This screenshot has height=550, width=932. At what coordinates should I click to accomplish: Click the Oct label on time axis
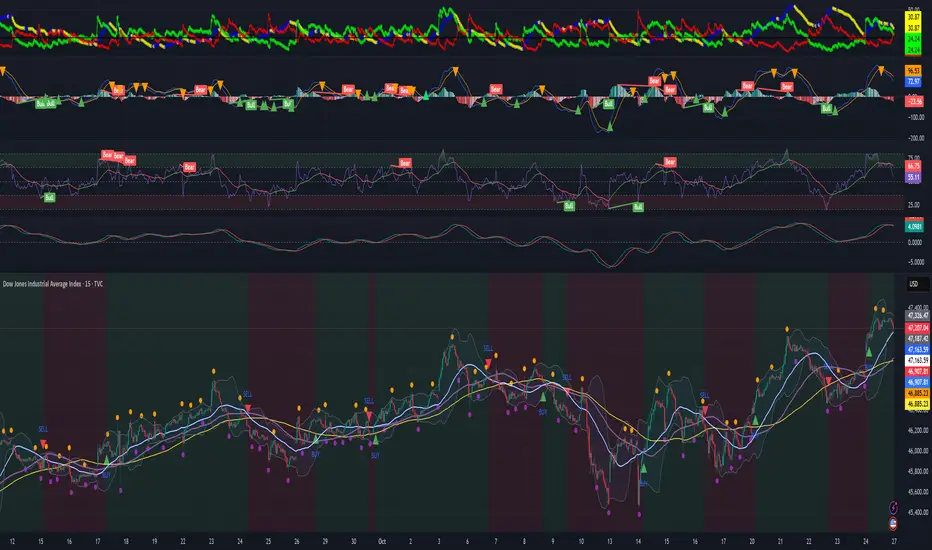[x=382, y=541]
